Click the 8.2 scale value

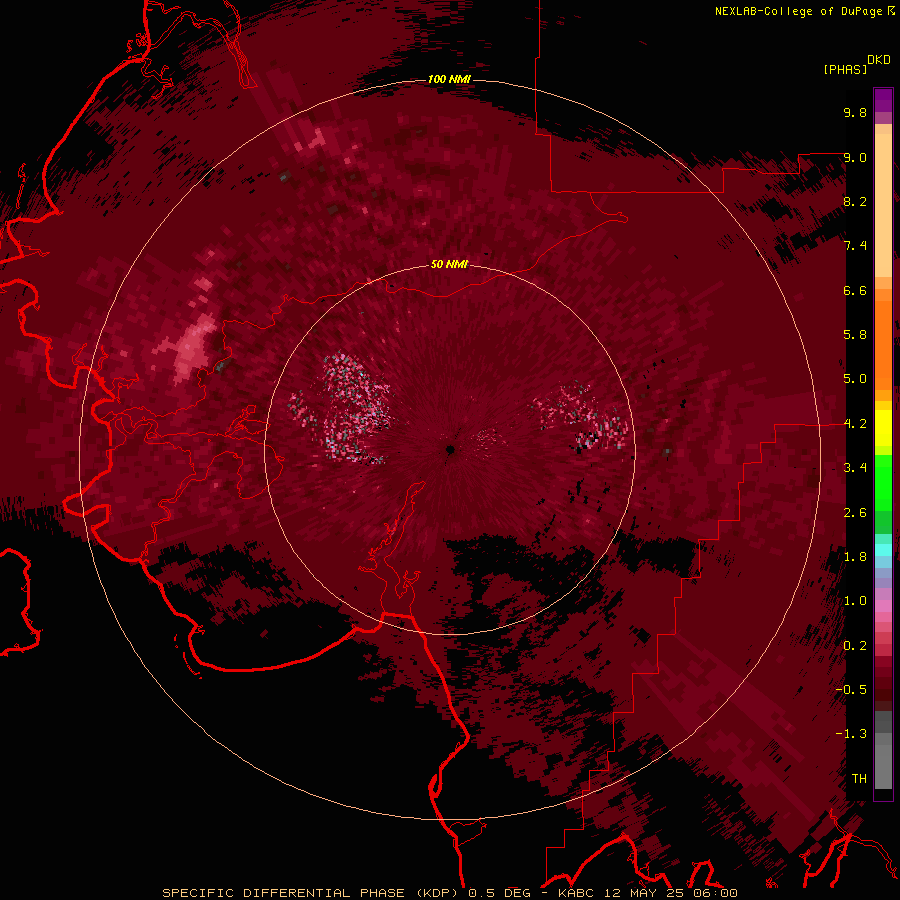[x=855, y=201]
